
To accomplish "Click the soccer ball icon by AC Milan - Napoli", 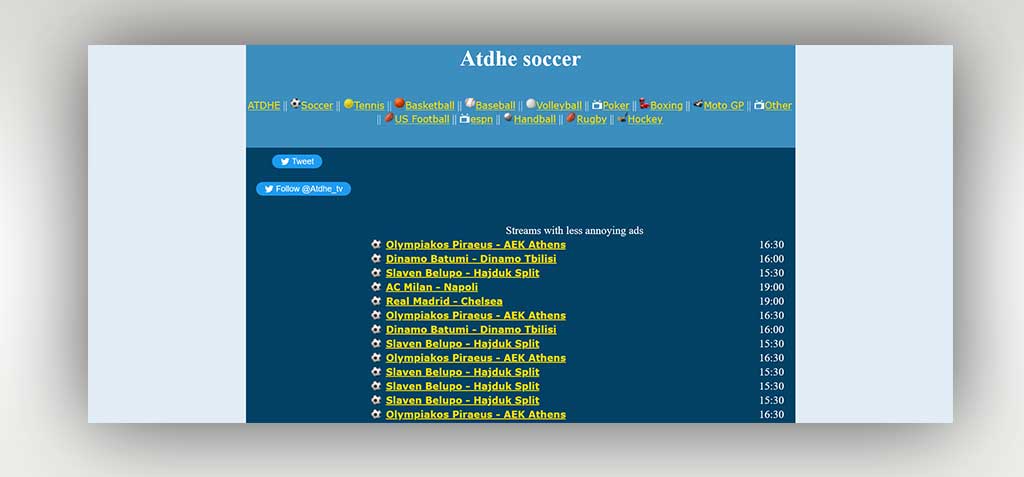I will pos(376,286).
